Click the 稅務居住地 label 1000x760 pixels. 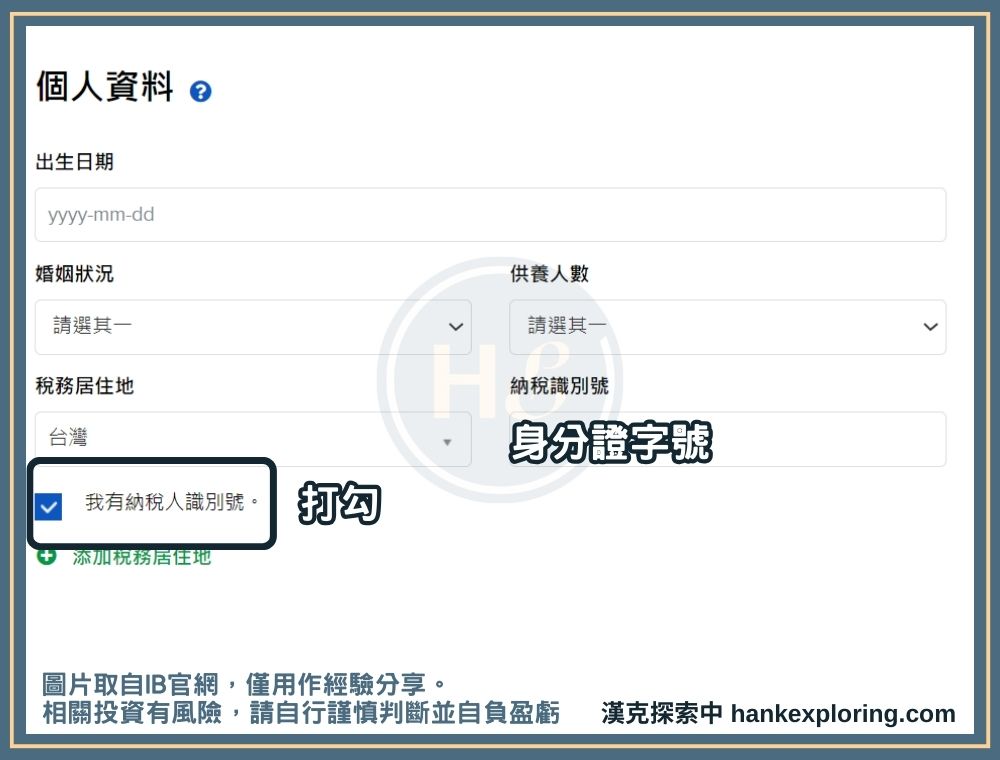[85, 386]
